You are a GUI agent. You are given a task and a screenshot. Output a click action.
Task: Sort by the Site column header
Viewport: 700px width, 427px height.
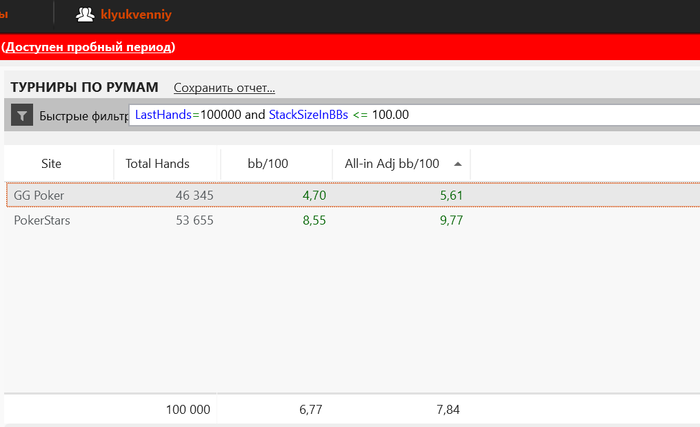click(x=51, y=163)
